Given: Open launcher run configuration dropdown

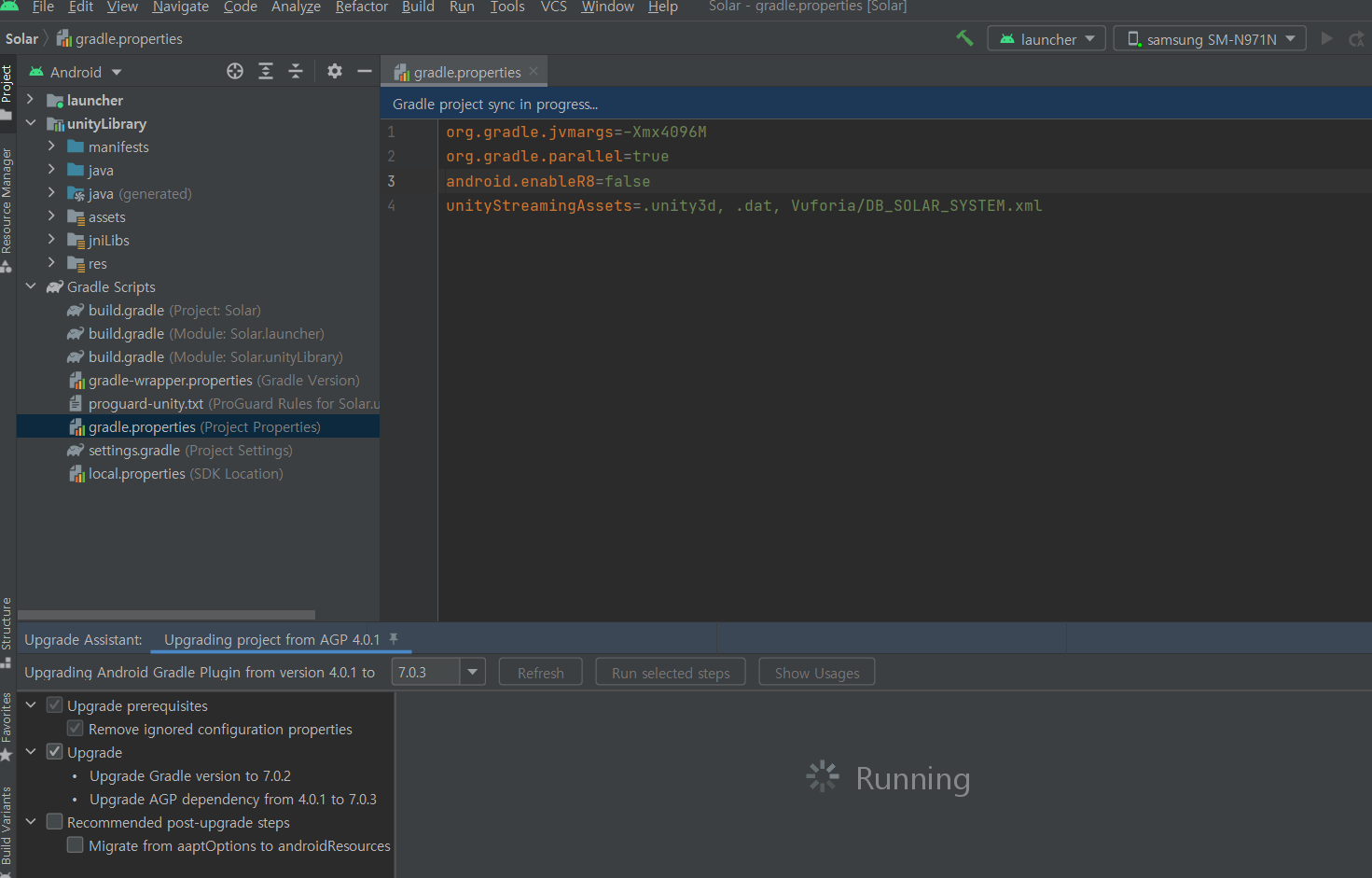Looking at the screenshot, I should (1046, 38).
